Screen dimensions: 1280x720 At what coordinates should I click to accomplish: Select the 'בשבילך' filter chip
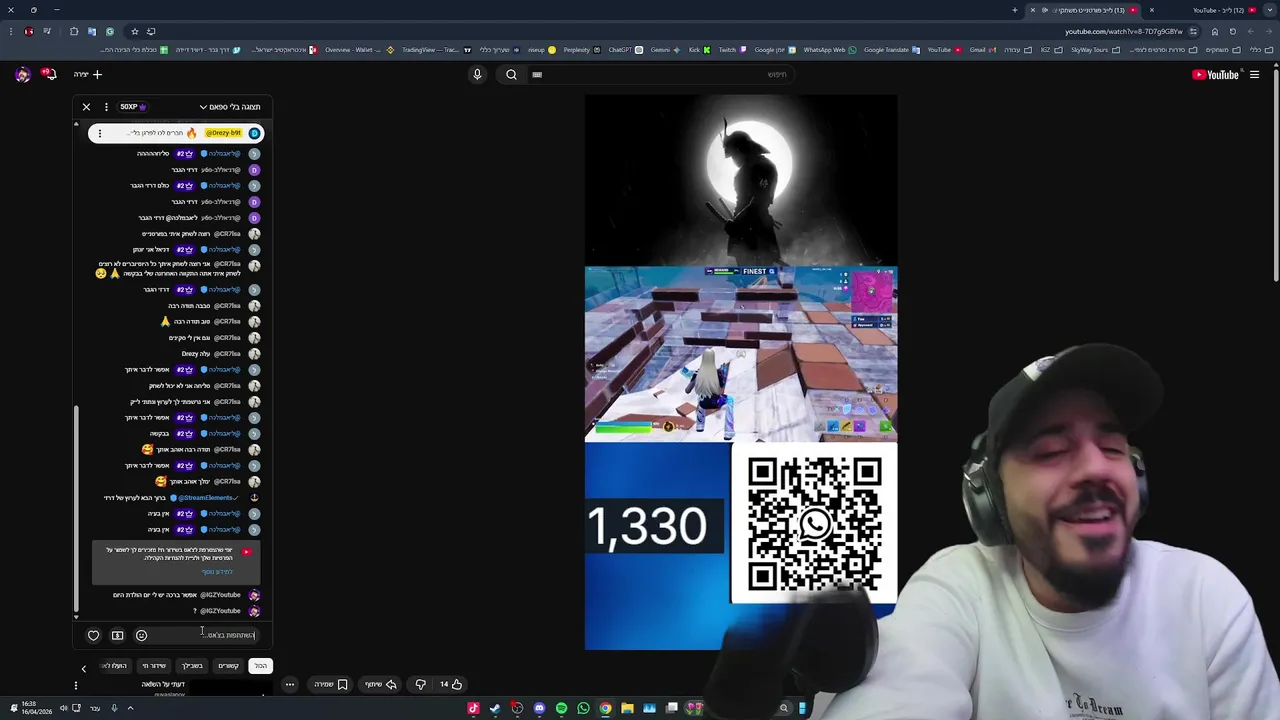(191, 665)
